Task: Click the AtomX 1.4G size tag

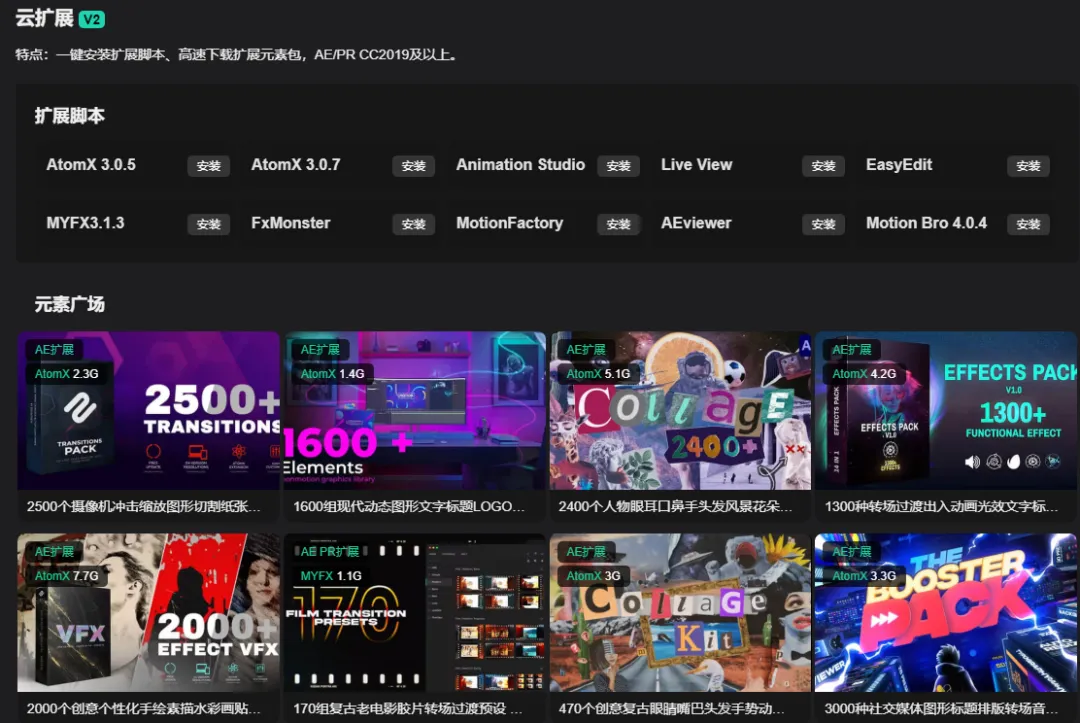Action: pos(332,374)
